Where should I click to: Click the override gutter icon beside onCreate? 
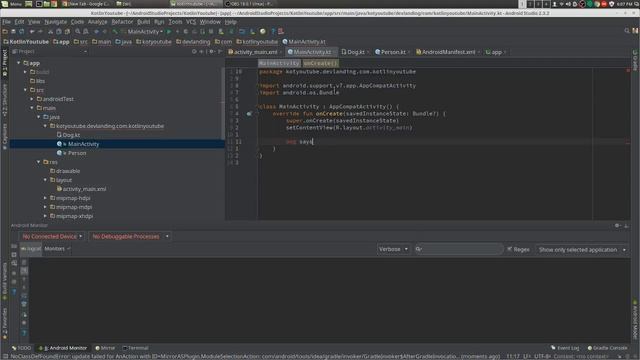tap(249, 114)
